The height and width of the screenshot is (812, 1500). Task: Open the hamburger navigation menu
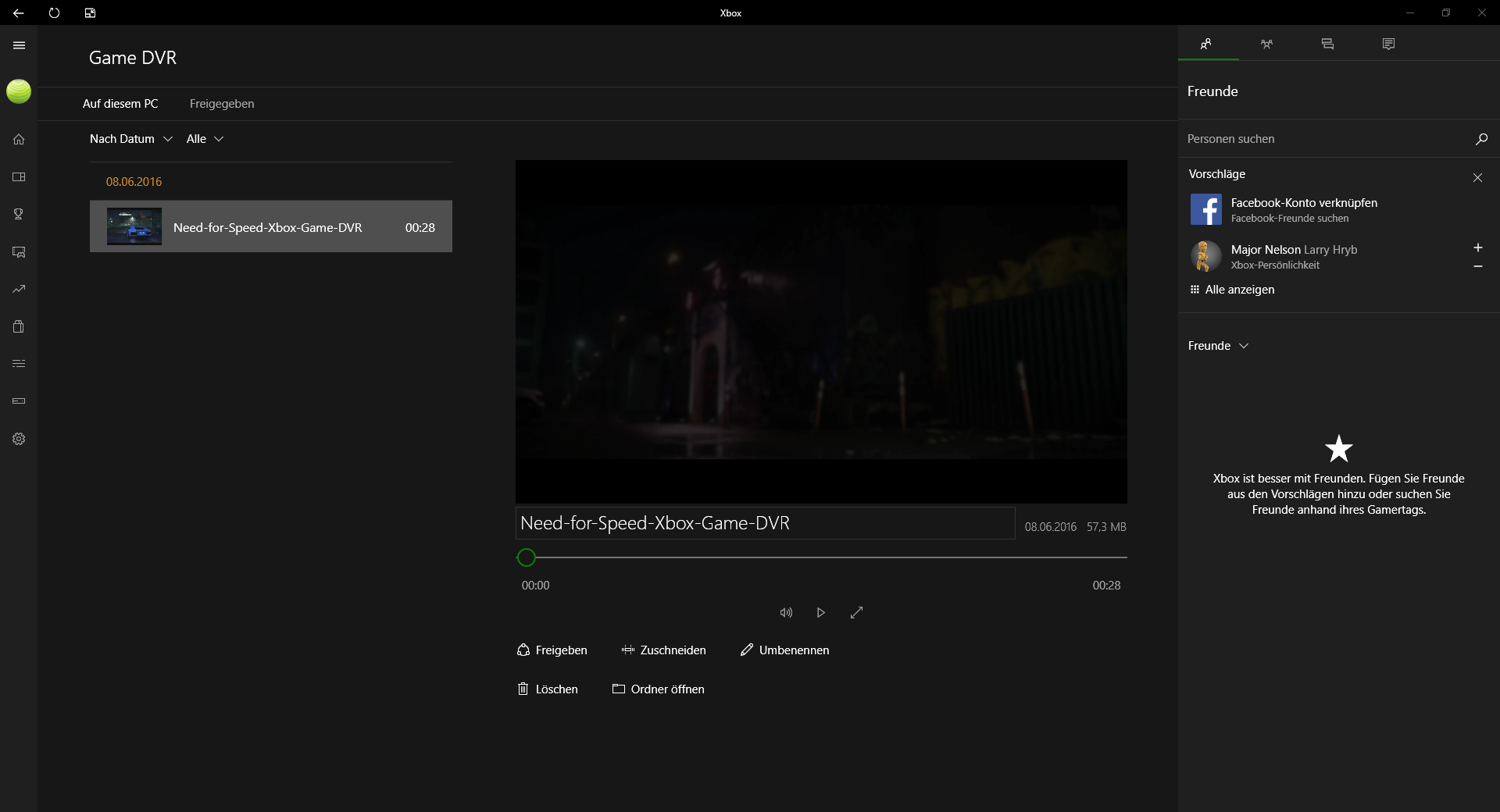[x=19, y=45]
